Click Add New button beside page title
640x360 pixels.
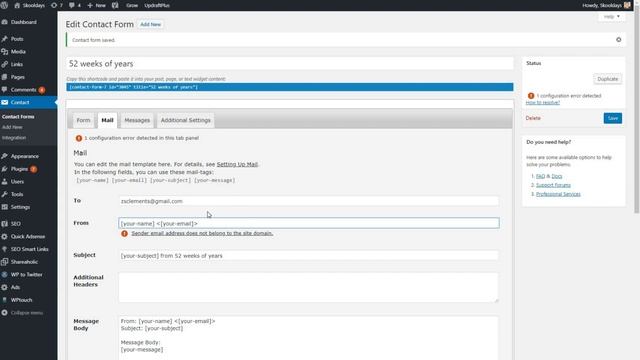[x=151, y=24]
